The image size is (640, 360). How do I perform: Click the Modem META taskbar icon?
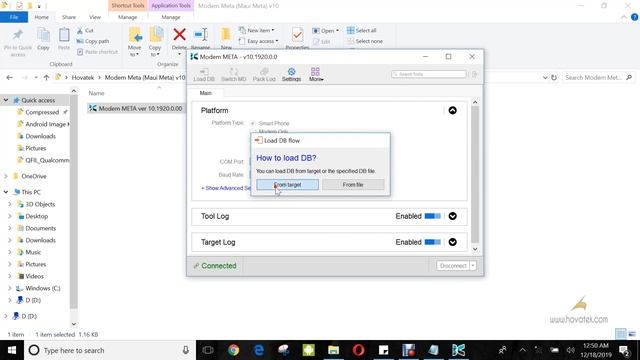pyautogui.click(x=458, y=350)
